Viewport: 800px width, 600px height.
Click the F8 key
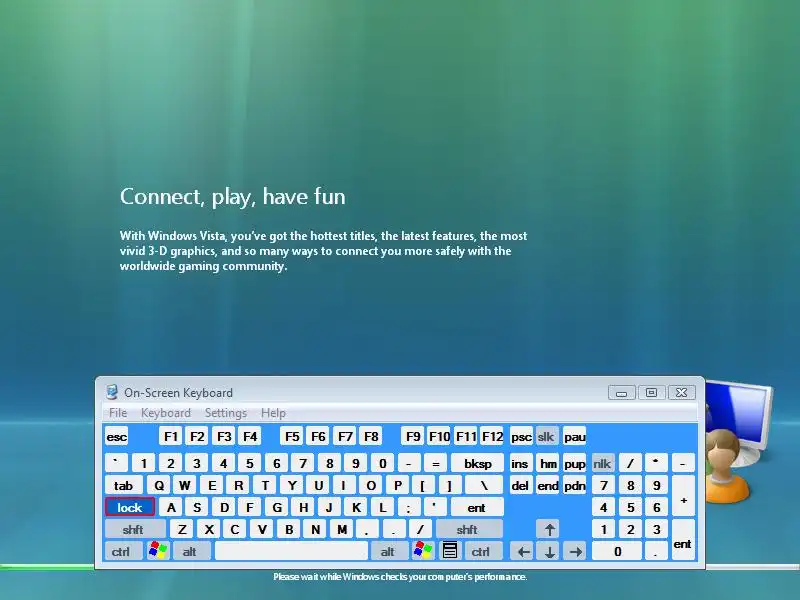point(371,436)
